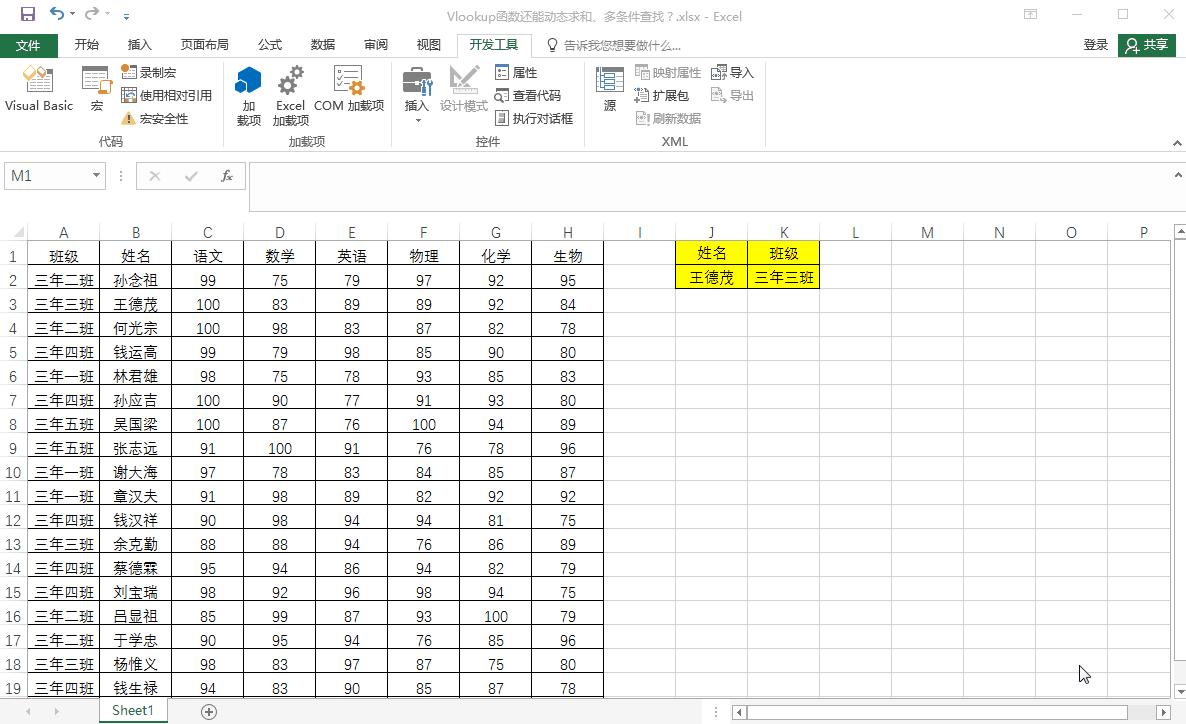Open the COM 加载项 manager
1186x724 pixels.
[x=348, y=90]
